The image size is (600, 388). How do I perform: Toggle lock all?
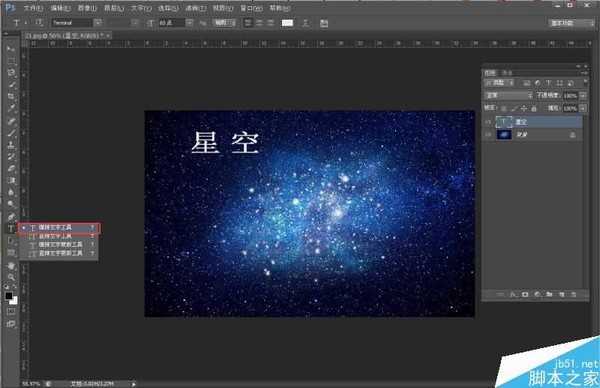(x=533, y=109)
